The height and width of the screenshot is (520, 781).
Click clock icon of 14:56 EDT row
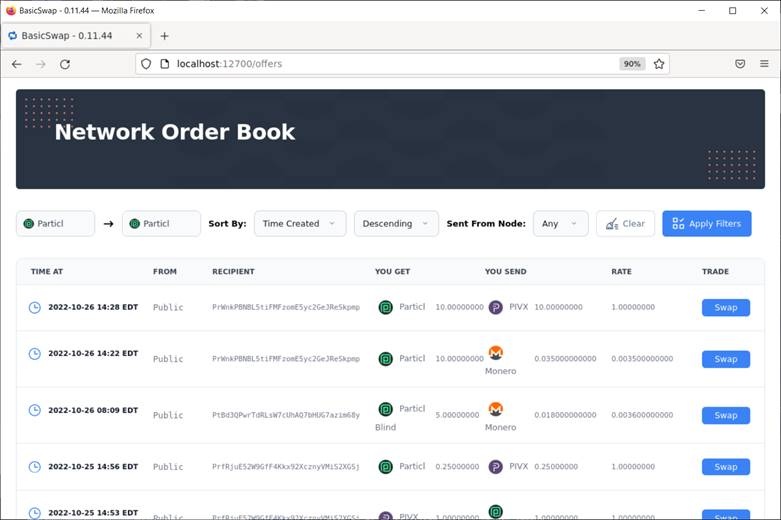[x=34, y=467]
